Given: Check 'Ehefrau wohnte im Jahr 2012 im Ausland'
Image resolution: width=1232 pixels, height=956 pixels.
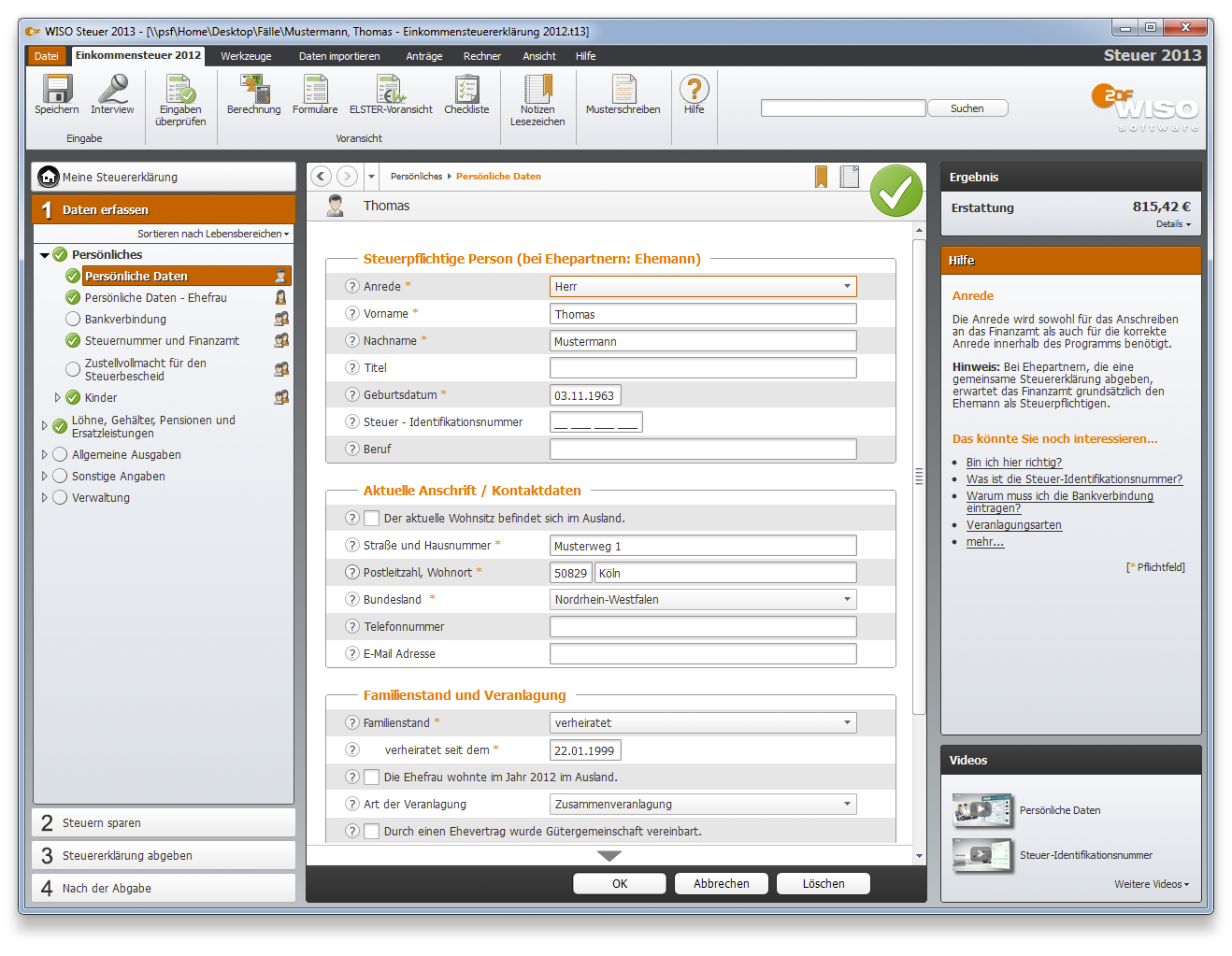Looking at the screenshot, I should click(372, 778).
